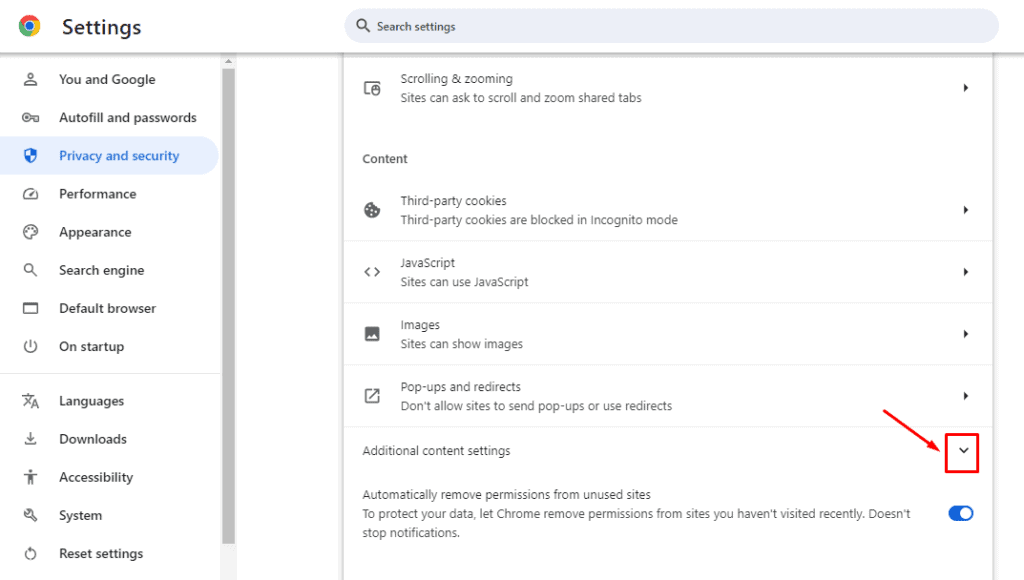The image size is (1024, 580).
Task: Open JavaScript settings via its arrow
Action: tap(965, 272)
